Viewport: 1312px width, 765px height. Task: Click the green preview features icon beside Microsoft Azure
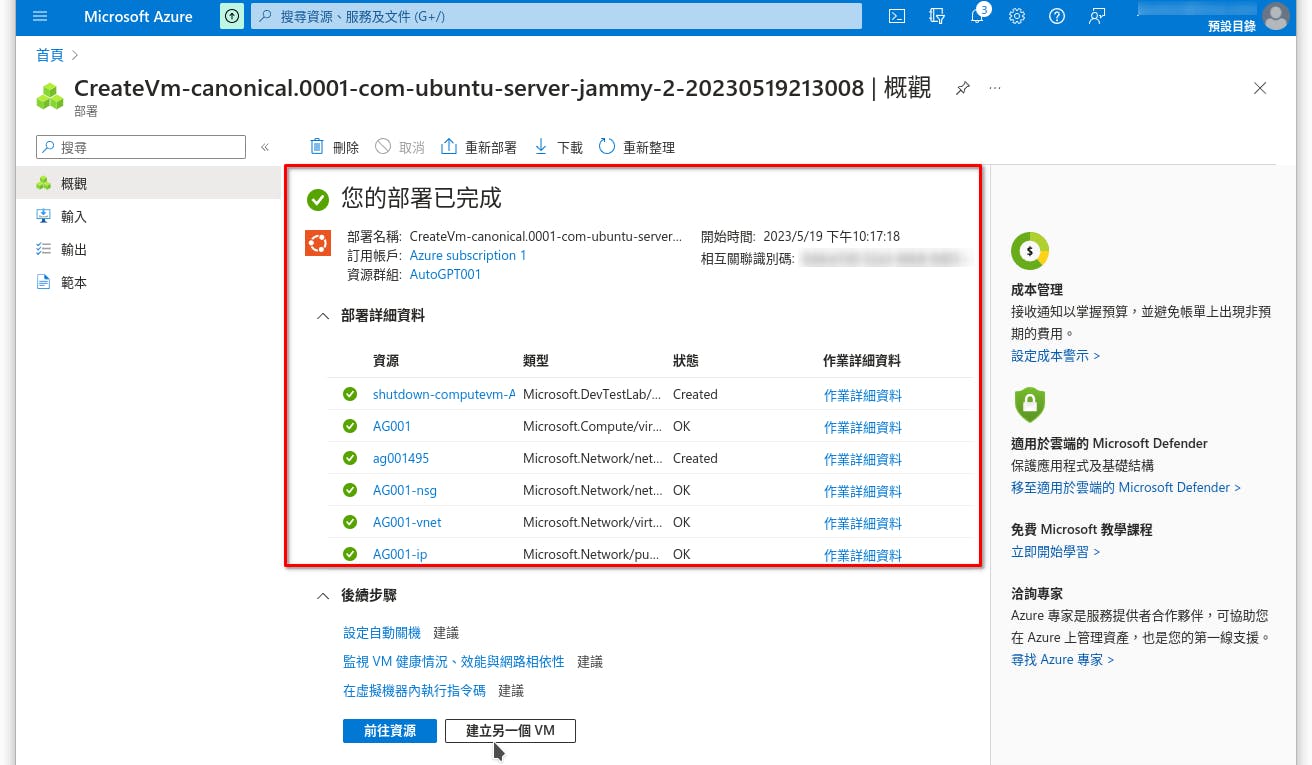click(231, 16)
